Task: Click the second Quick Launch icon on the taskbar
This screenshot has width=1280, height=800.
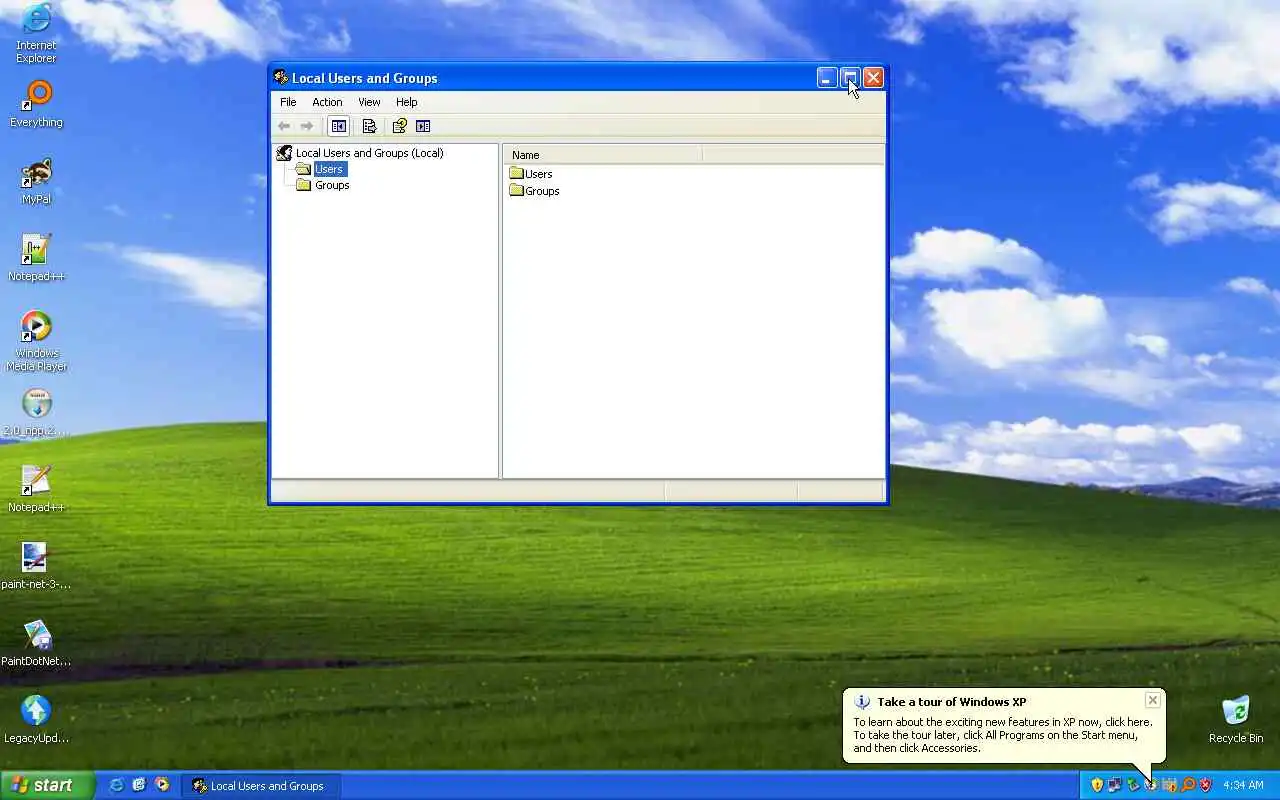Action: coord(139,786)
